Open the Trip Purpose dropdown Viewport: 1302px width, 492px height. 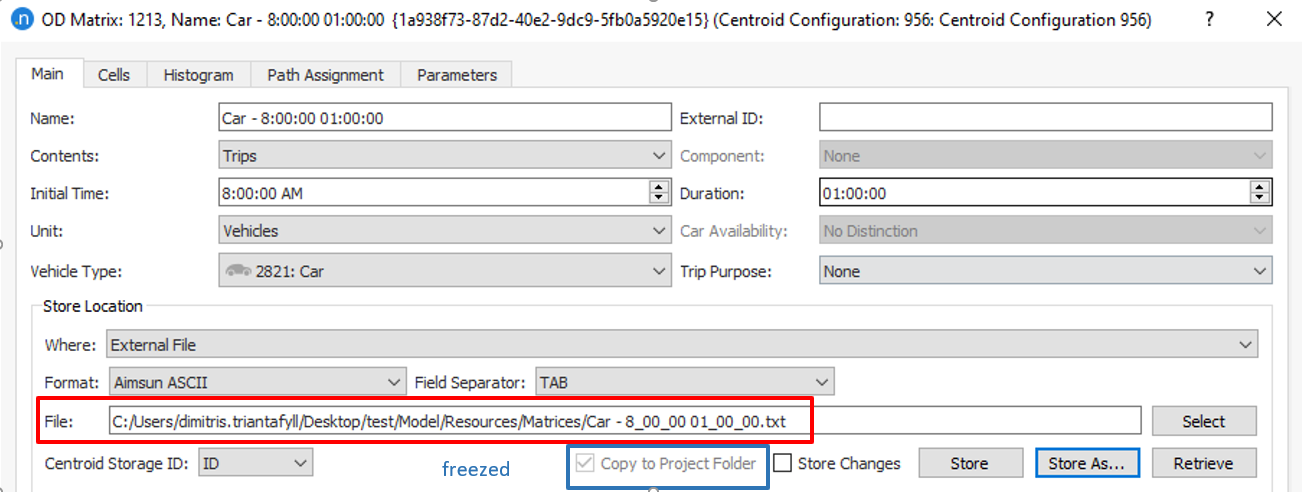(1045, 271)
